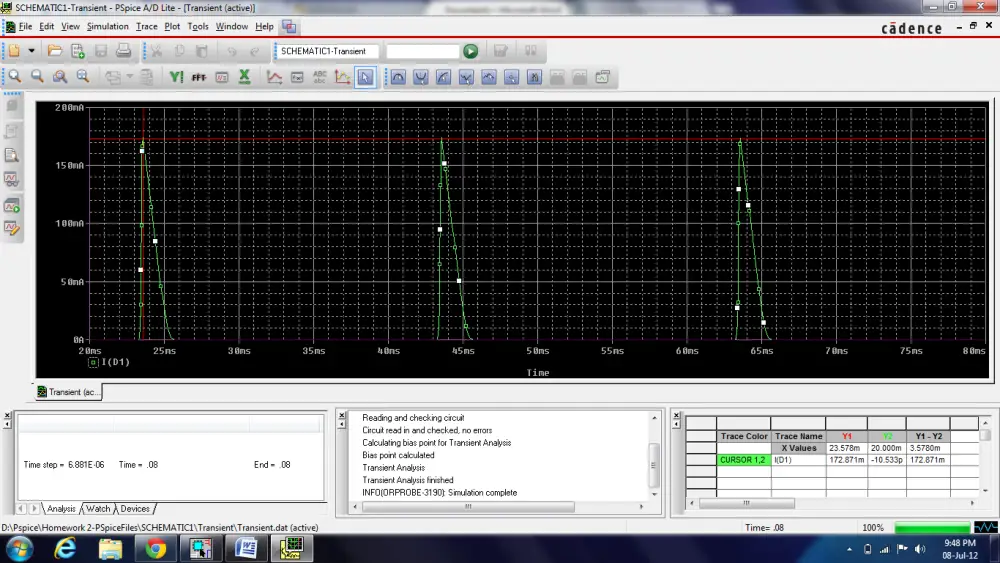Image resolution: width=1000 pixels, height=563 pixels.
Task: Click the Cursor Min icon
Action: [466, 77]
